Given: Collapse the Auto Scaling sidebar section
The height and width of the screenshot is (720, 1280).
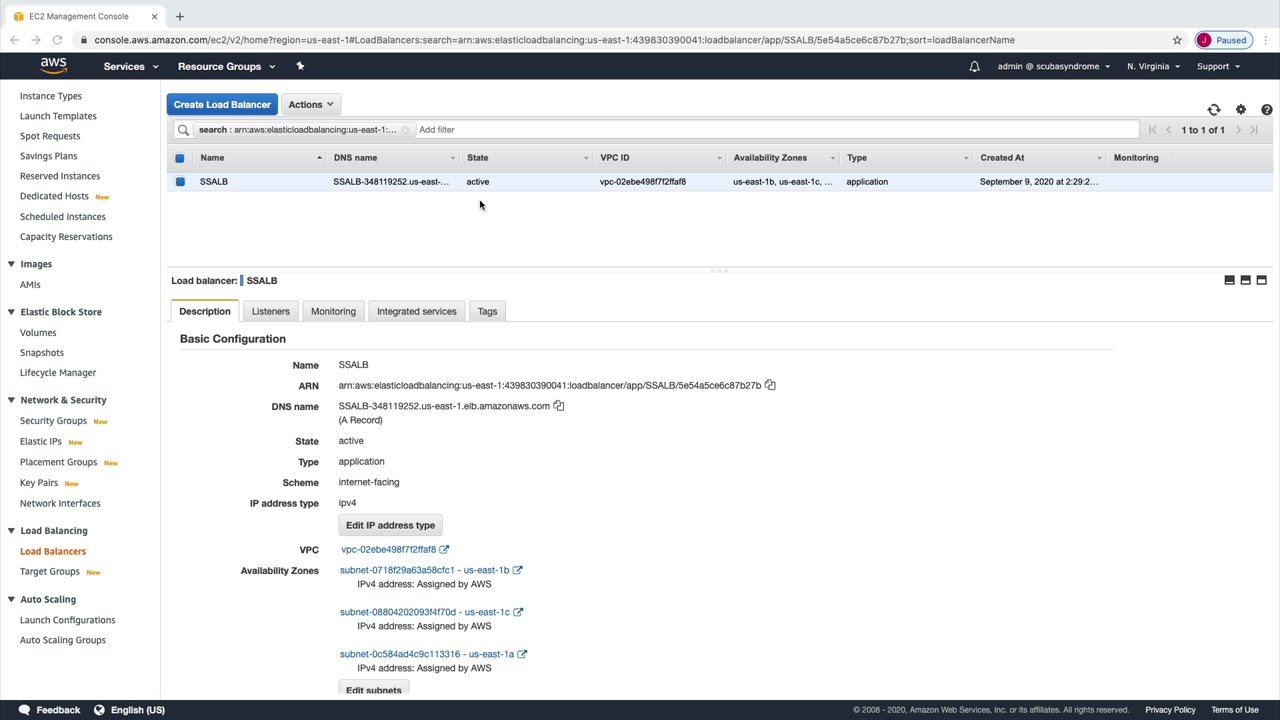Looking at the screenshot, I should (x=11, y=600).
